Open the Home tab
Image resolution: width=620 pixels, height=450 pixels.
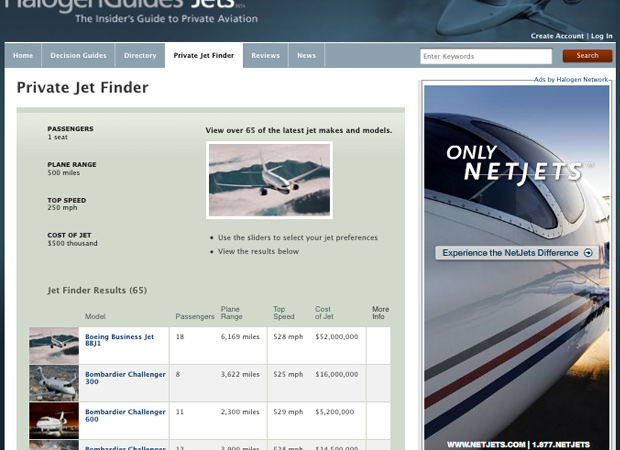pos(23,55)
